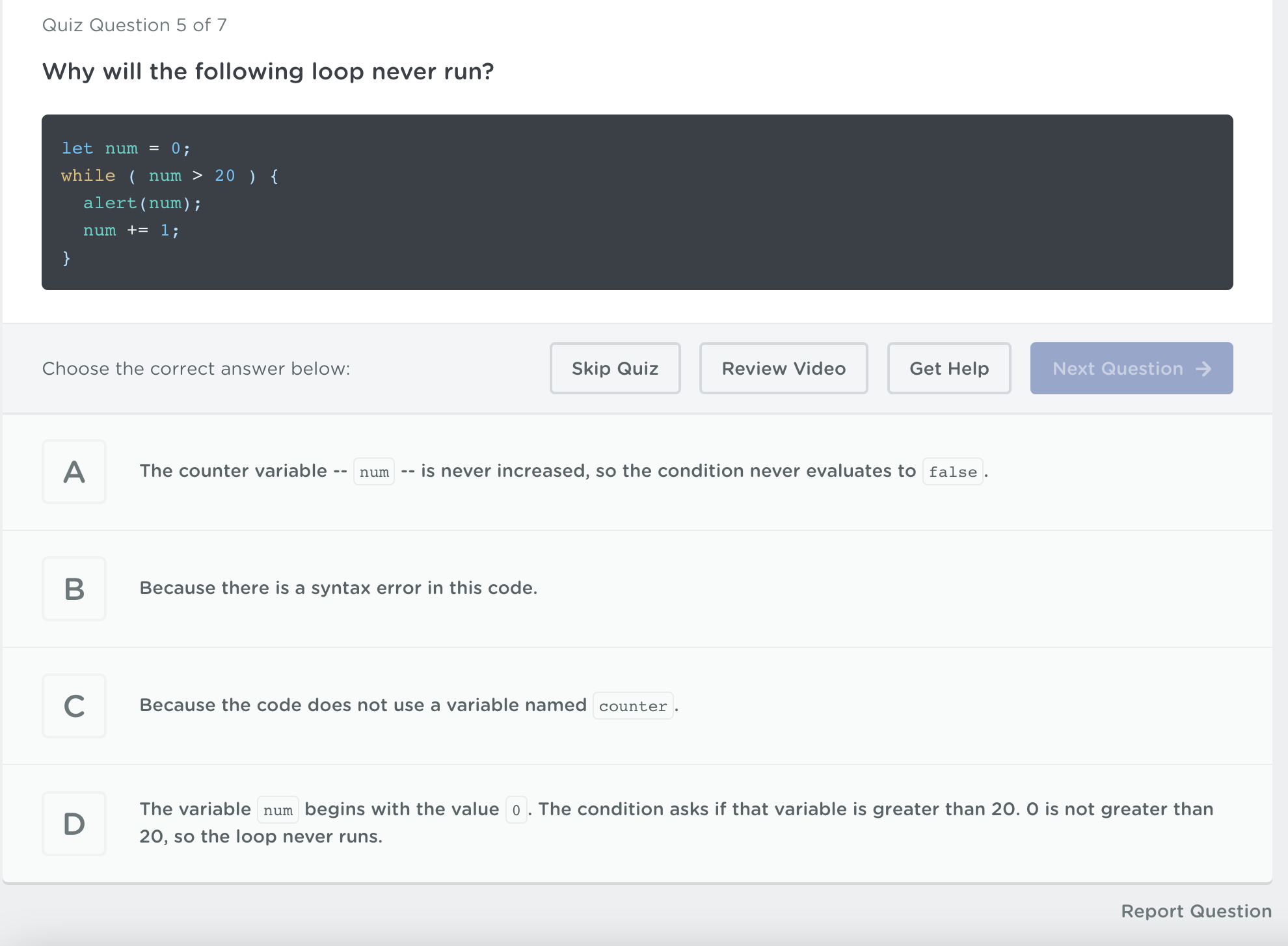Select answer letter D box

[74, 824]
